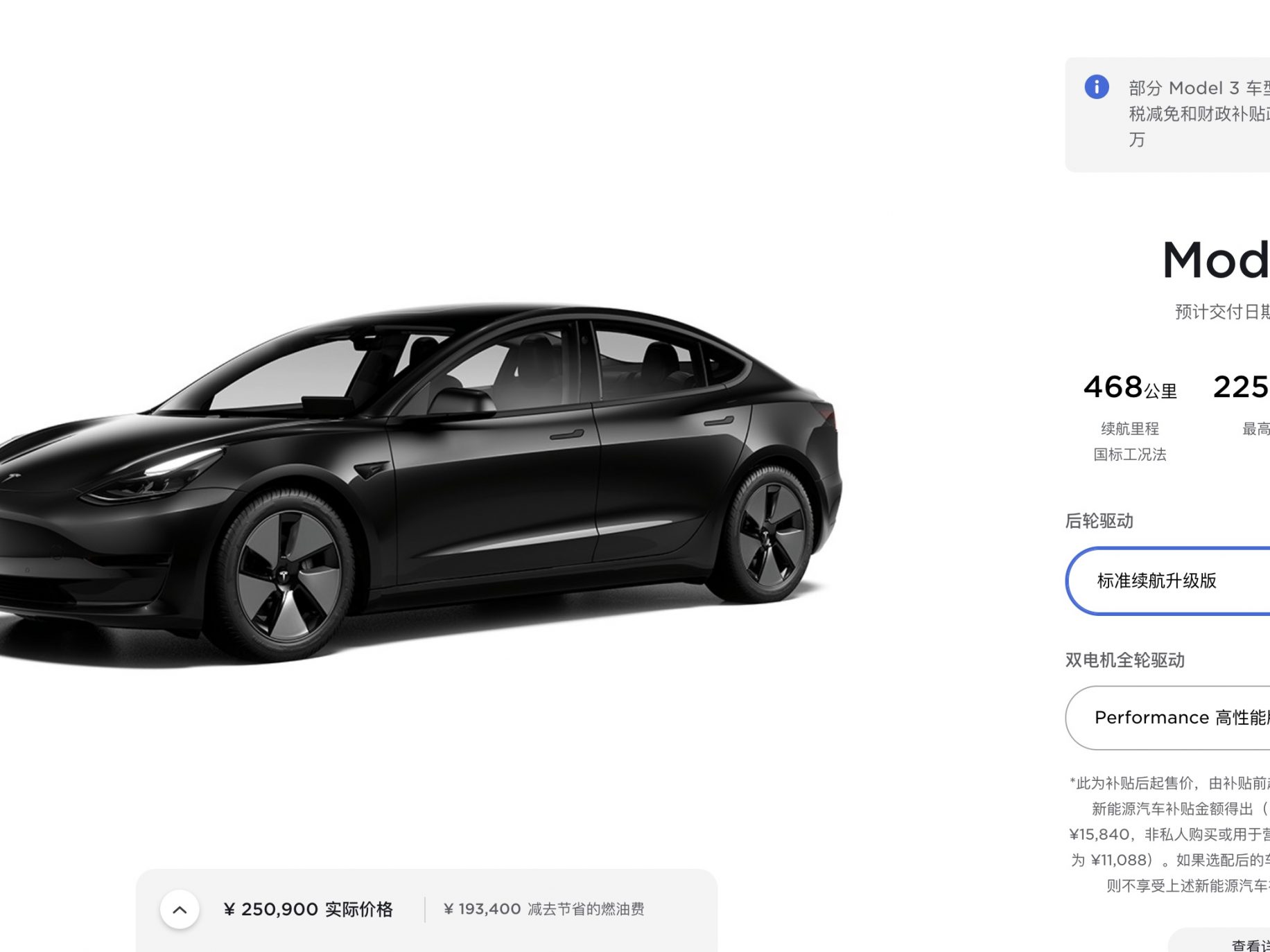This screenshot has height=952, width=1270.
Task: Click the 预计交付日期 delivery date text
Action: tap(1222, 312)
